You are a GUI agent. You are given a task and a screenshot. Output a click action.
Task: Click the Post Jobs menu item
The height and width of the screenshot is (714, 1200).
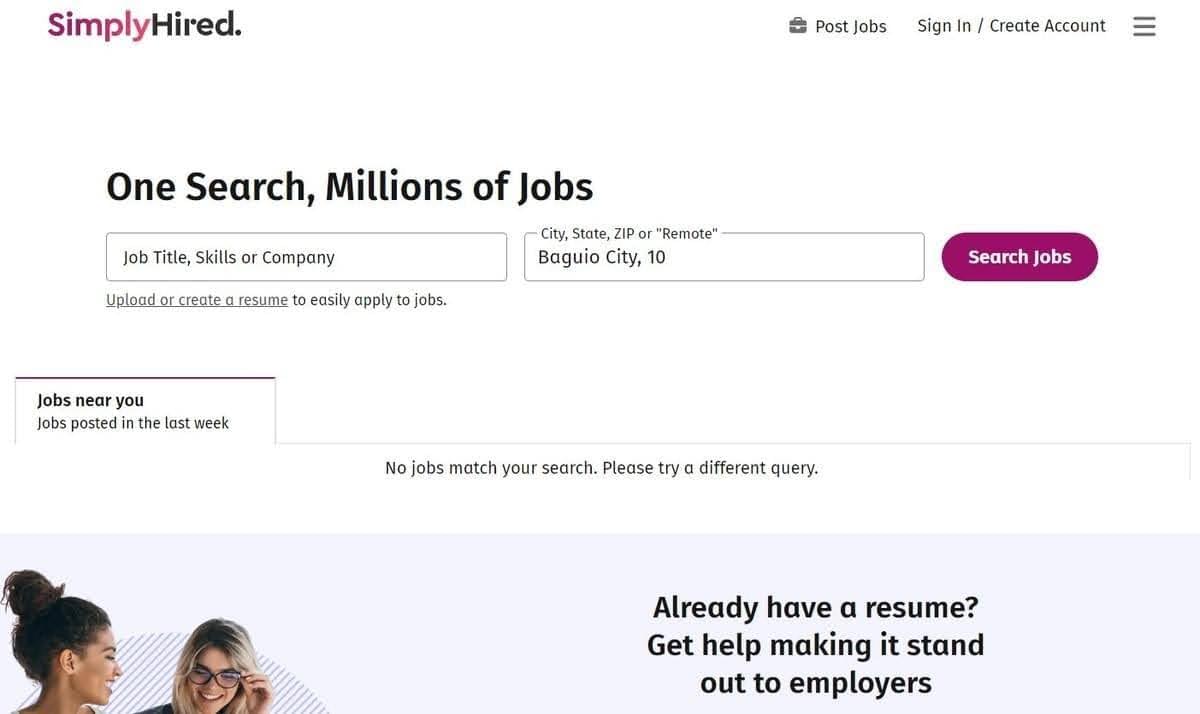point(851,26)
